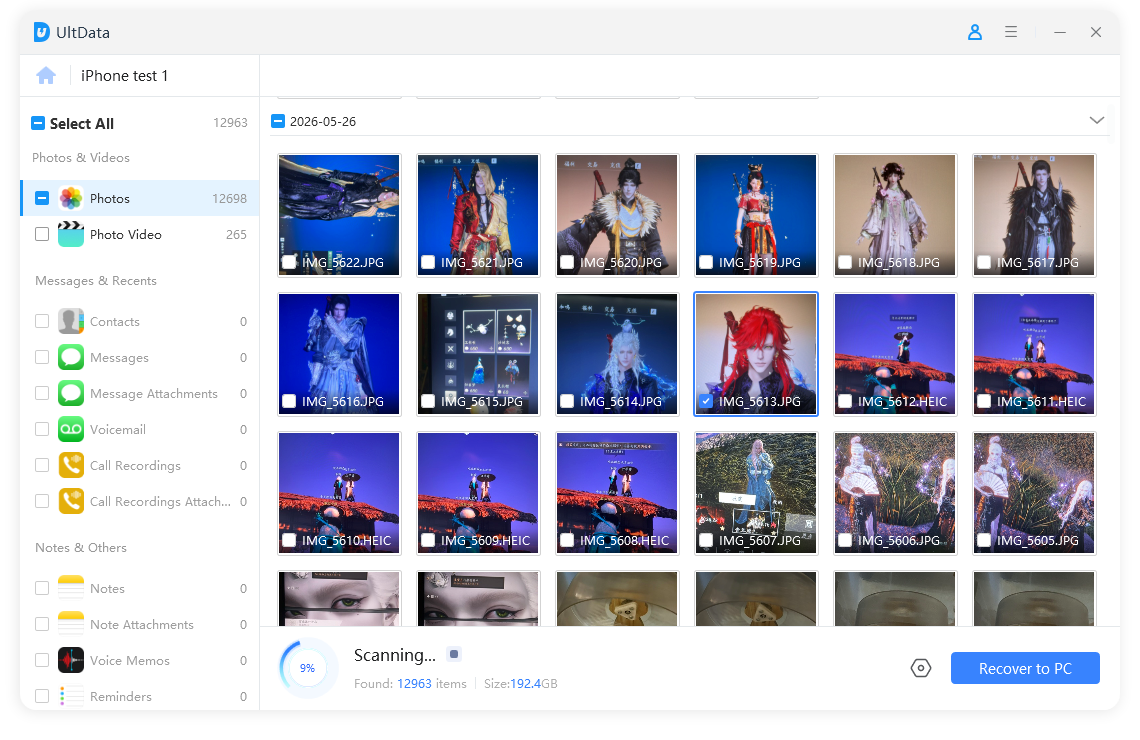
Task: Click the iPhone test 1 breadcrumb
Action: click(124, 76)
